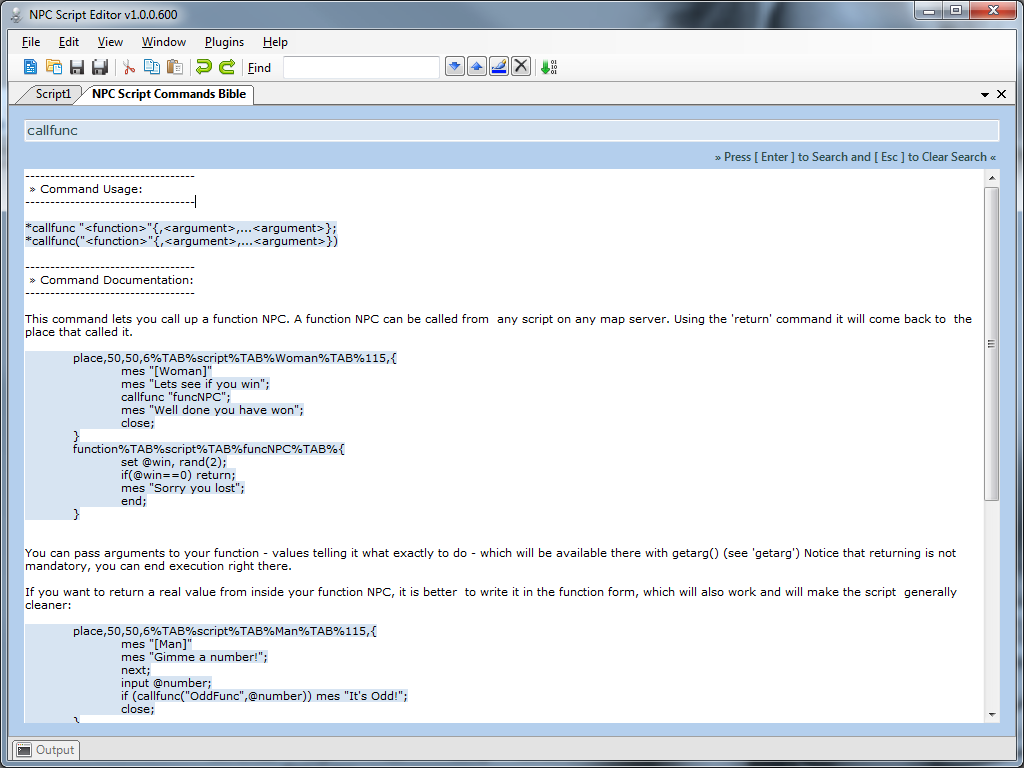Screen dimensions: 1024x768
Task: Click the callfunc command search box
Action: [511, 131]
